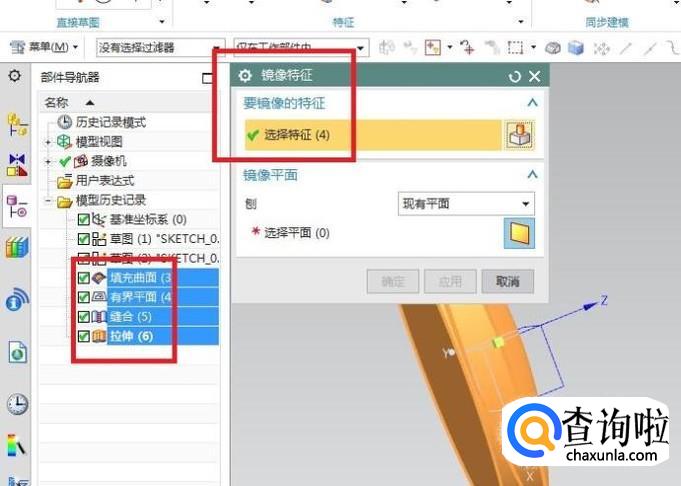
Task: Select the 基准坐标系 (0) tree row
Action: (x=148, y=219)
